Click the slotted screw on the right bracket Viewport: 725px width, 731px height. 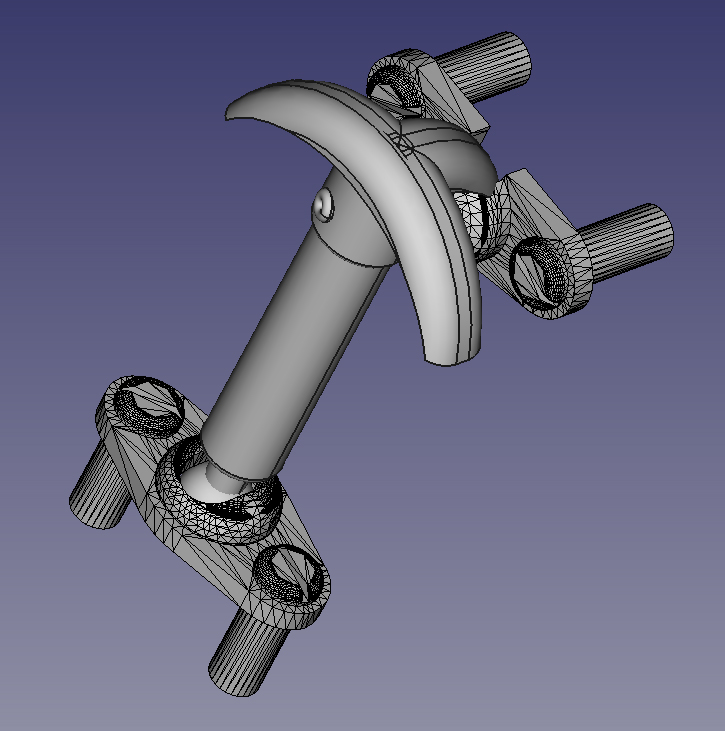tap(539, 273)
